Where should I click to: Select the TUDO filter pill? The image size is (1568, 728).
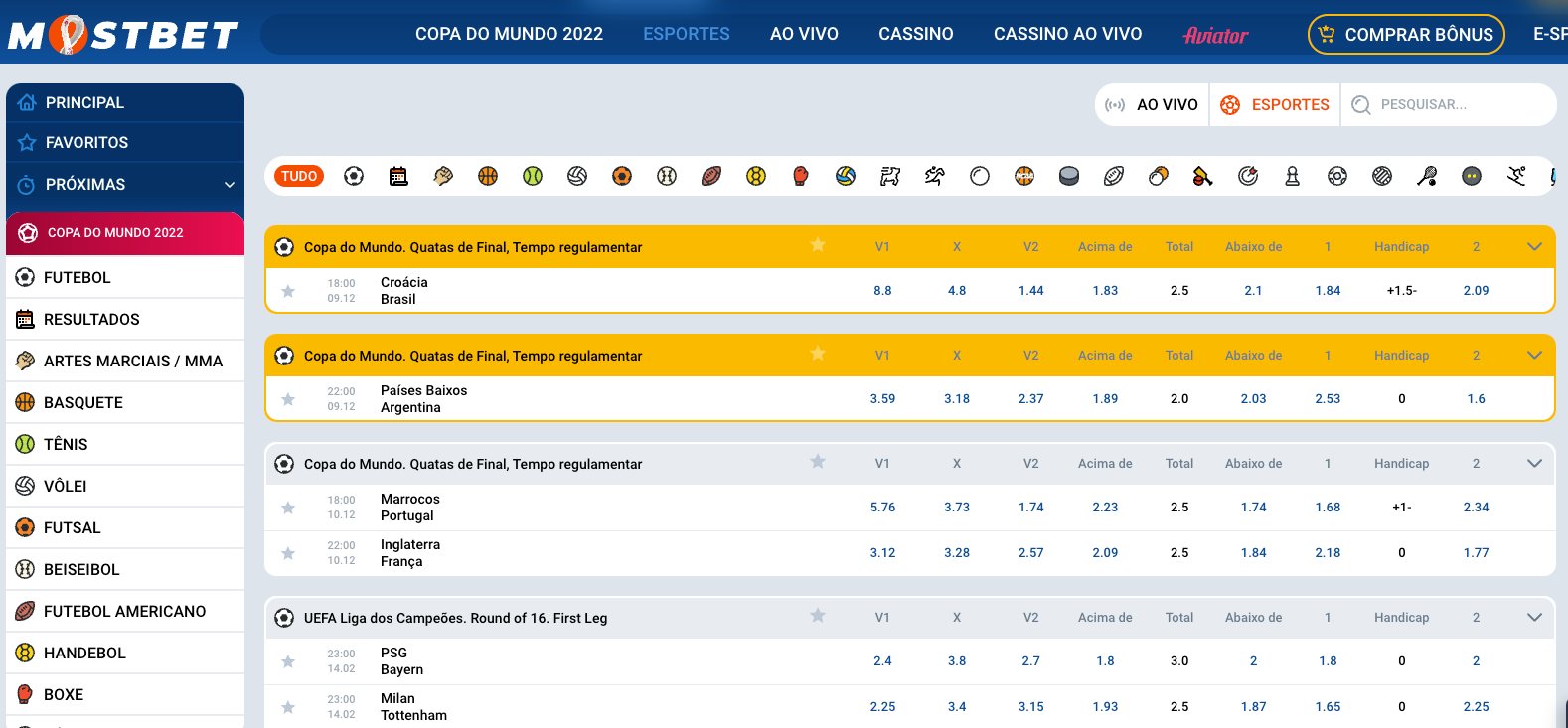299,176
